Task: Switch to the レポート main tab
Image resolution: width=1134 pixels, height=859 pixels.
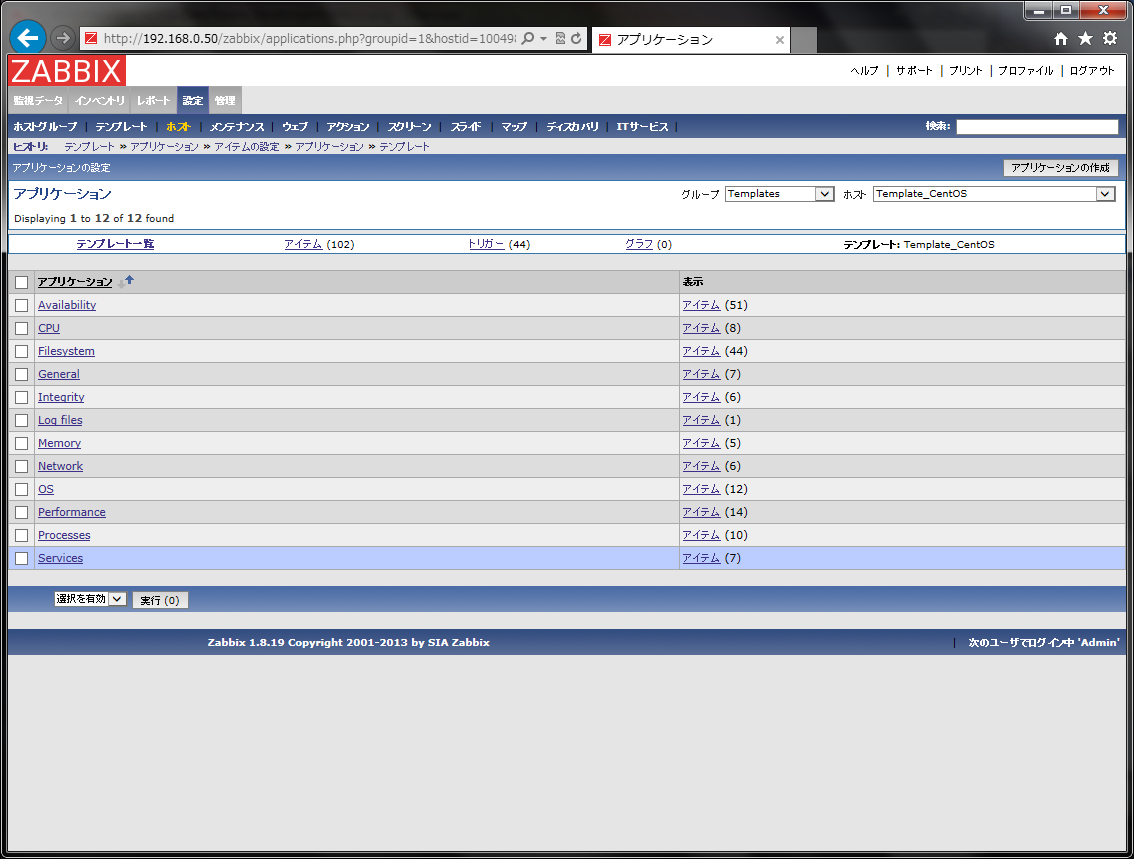Action: (x=153, y=101)
